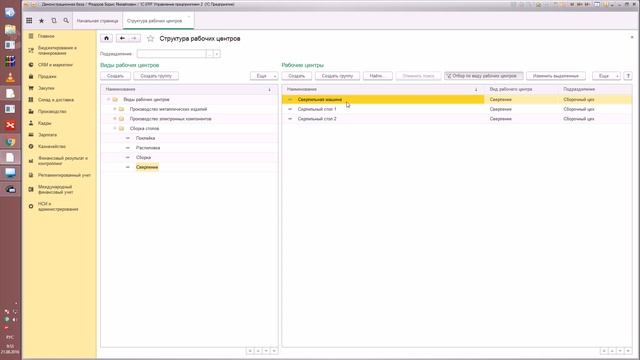Open the sections menu grid icon
The height and width of the screenshot is (360, 640).
(x=29, y=20)
